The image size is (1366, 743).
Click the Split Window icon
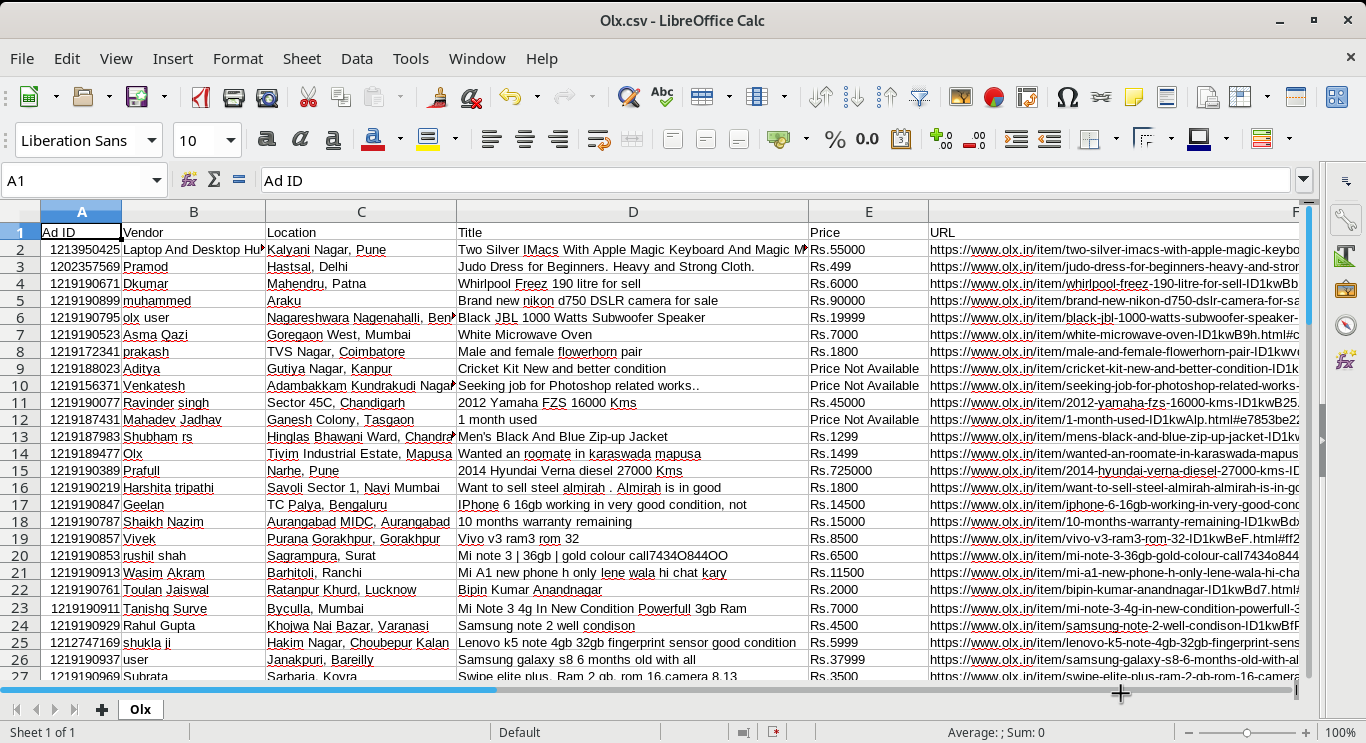(1296, 97)
